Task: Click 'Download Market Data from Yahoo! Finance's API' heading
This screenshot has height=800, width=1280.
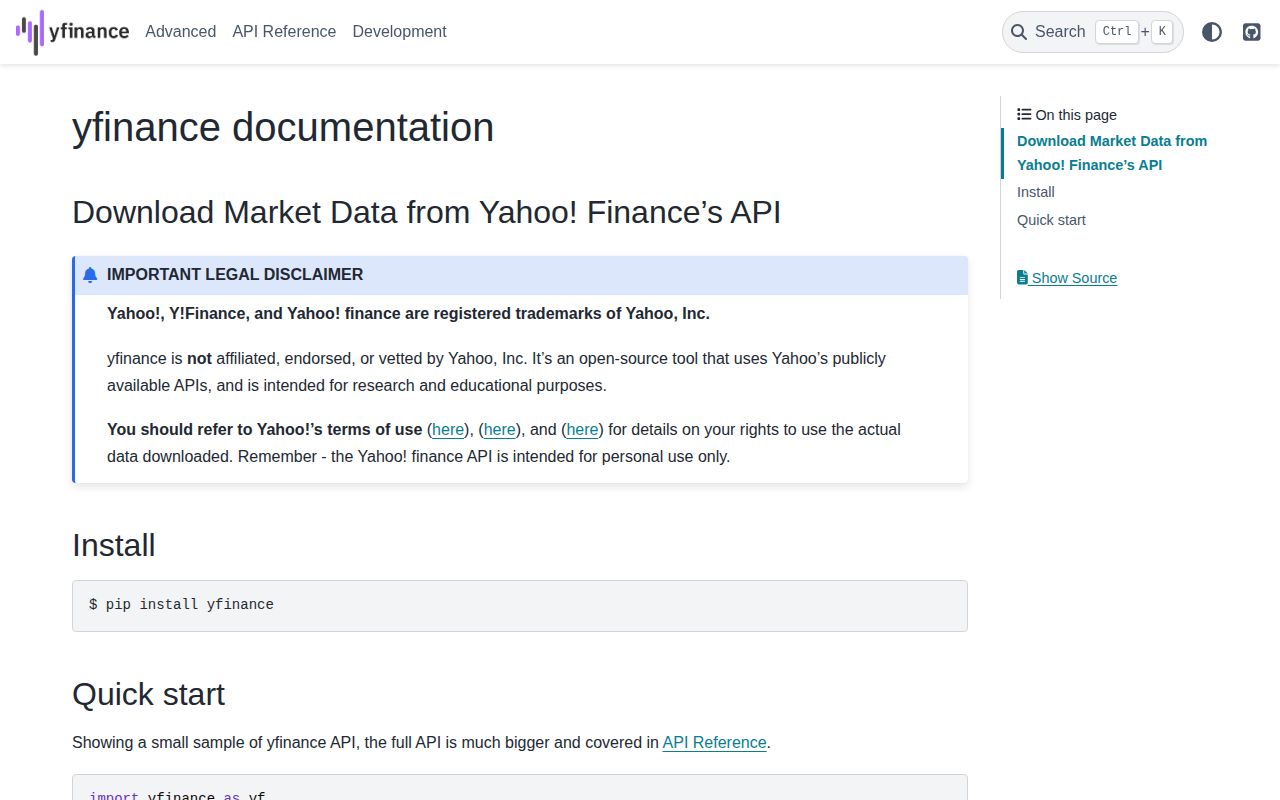Action: [427, 212]
